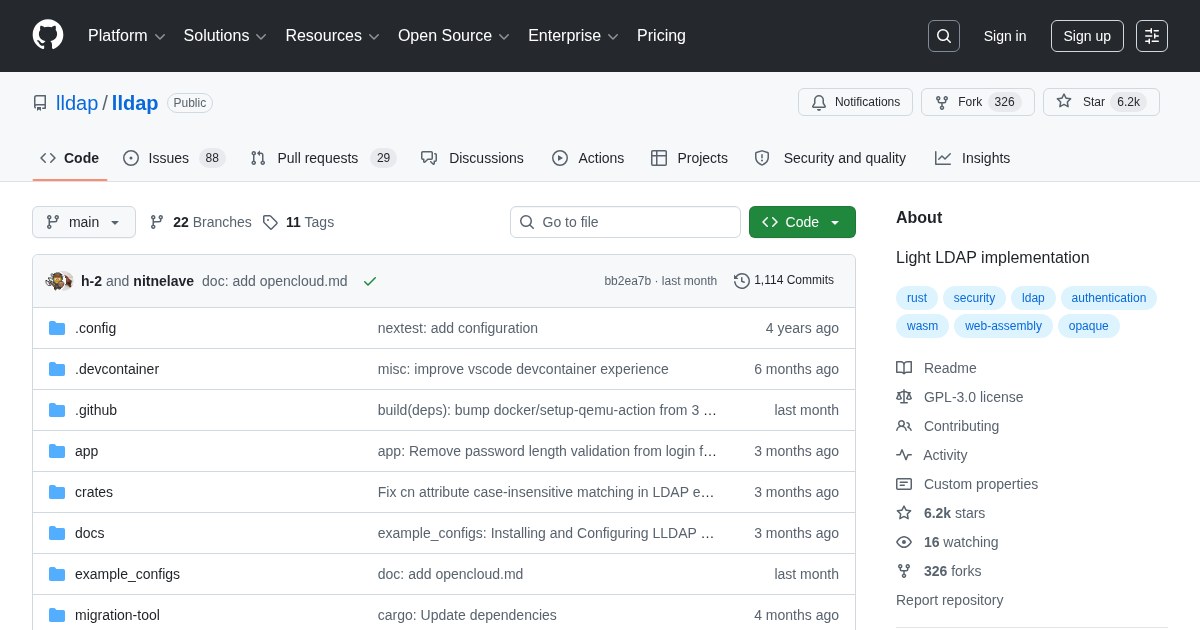1200x630 pixels.
Task: Click the web-assembly topic tag
Action: click(1003, 326)
